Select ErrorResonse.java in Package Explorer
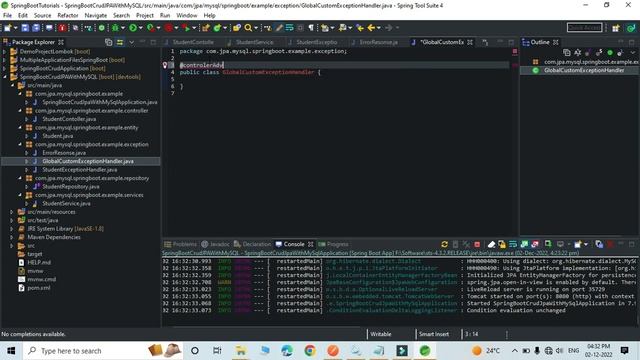Image resolution: width=640 pixels, height=360 pixels. coord(64,153)
